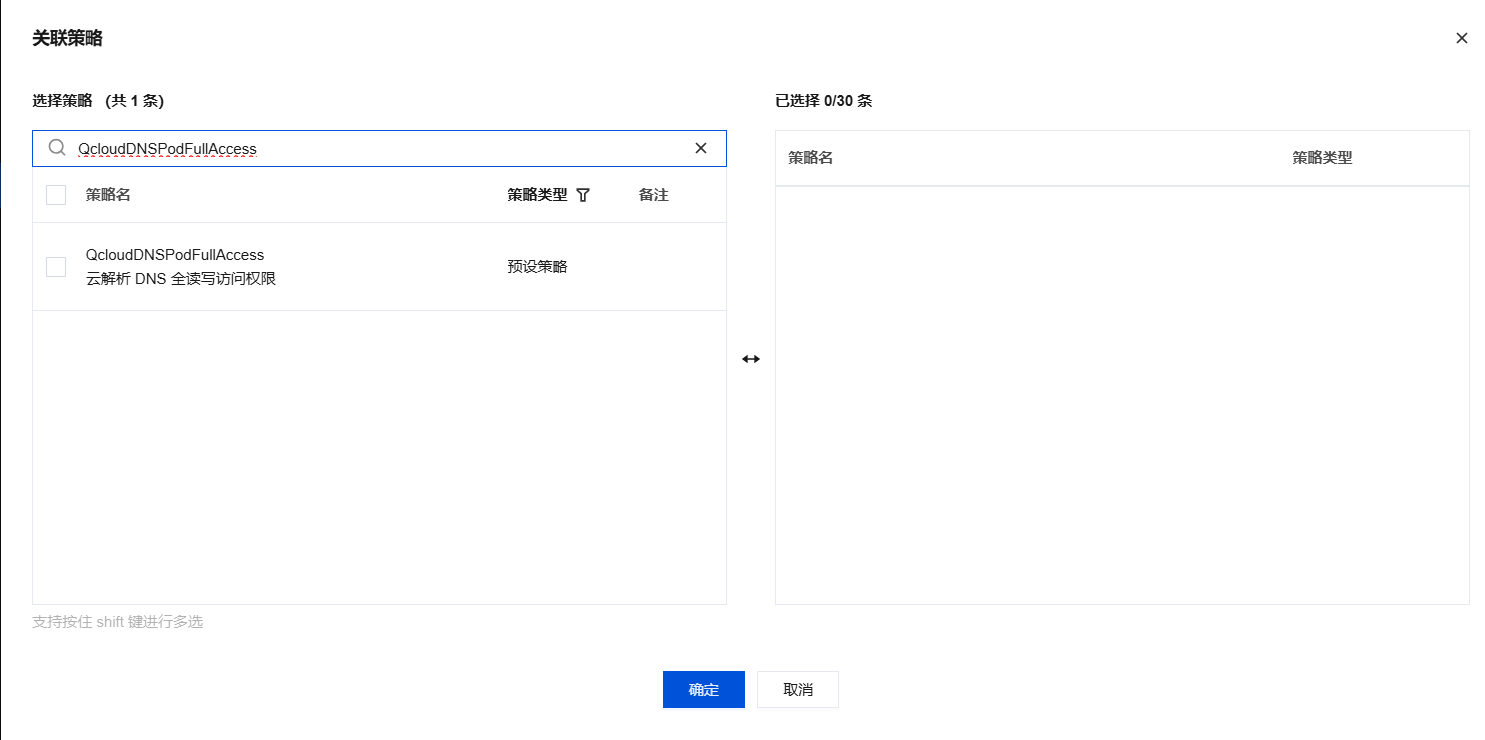The height and width of the screenshot is (740, 1485).
Task: Click the 云解析 DNS 全读写访问权限 description
Action: coord(181,279)
